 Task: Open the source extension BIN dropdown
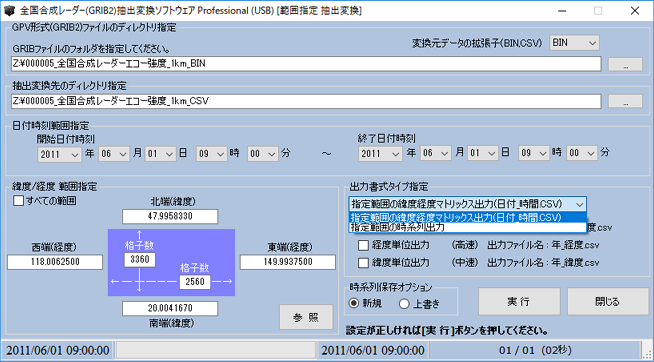(574, 43)
